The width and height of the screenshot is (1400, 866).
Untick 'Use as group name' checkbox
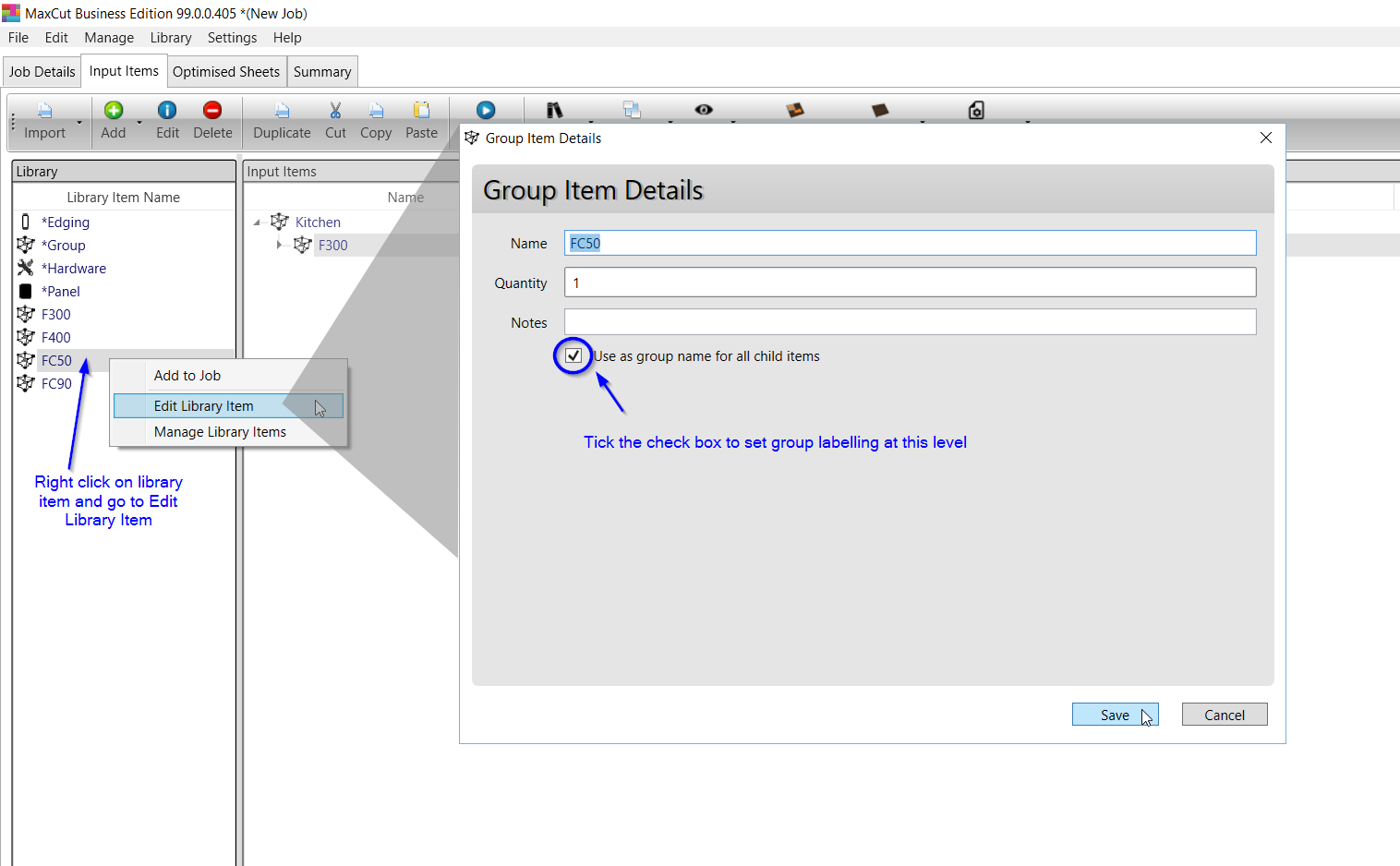[x=573, y=355]
